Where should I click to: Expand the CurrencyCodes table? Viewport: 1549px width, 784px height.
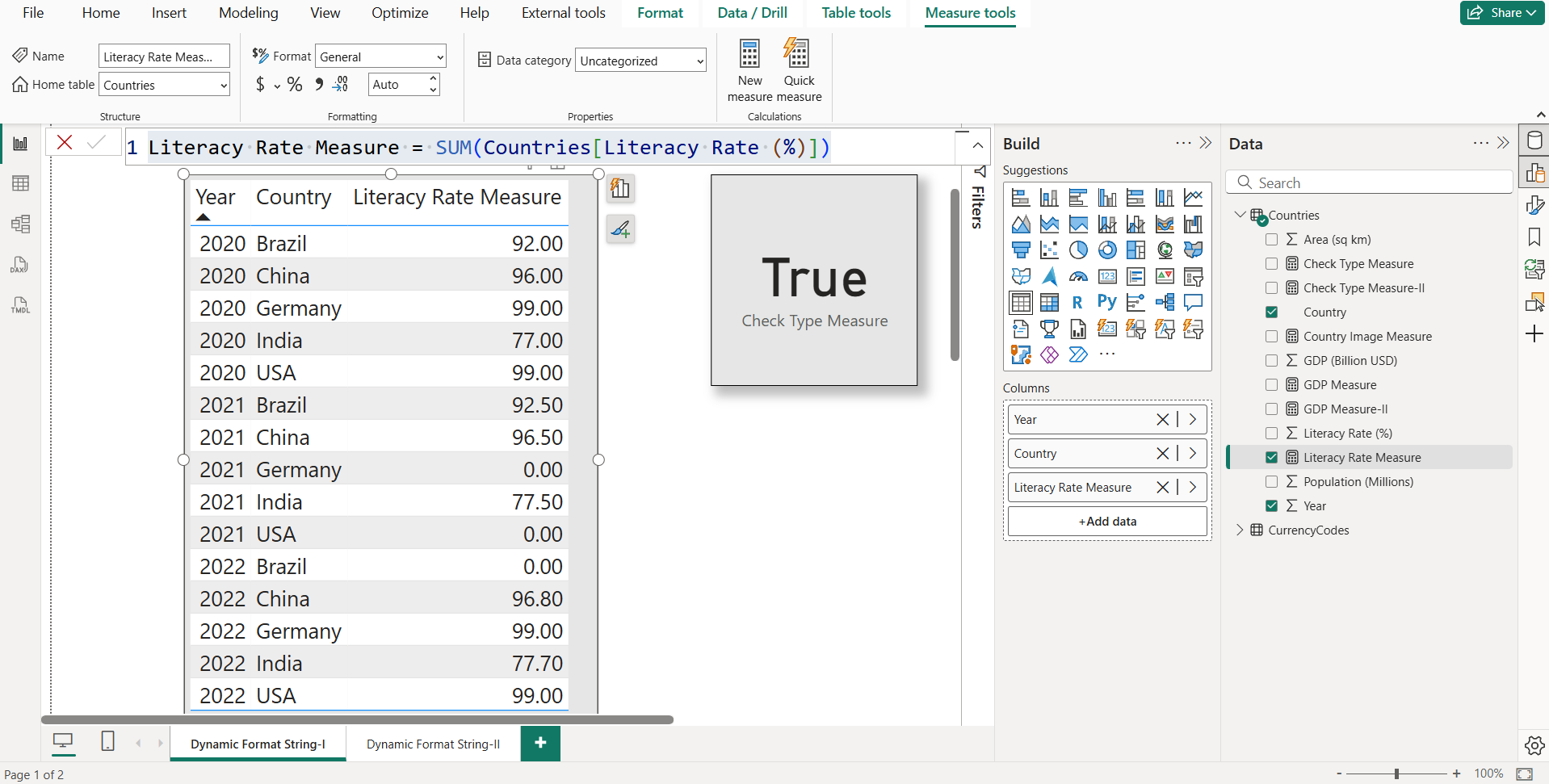1241,530
